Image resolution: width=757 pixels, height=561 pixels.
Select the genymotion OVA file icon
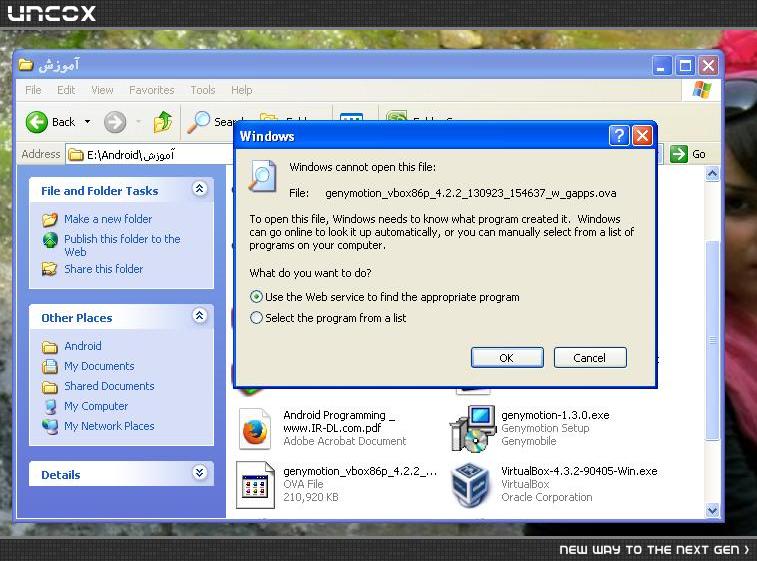click(255, 485)
